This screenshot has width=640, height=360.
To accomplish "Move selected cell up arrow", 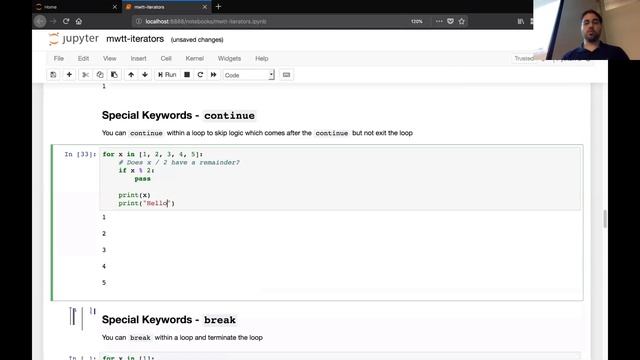I will click(x=131, y=75).
